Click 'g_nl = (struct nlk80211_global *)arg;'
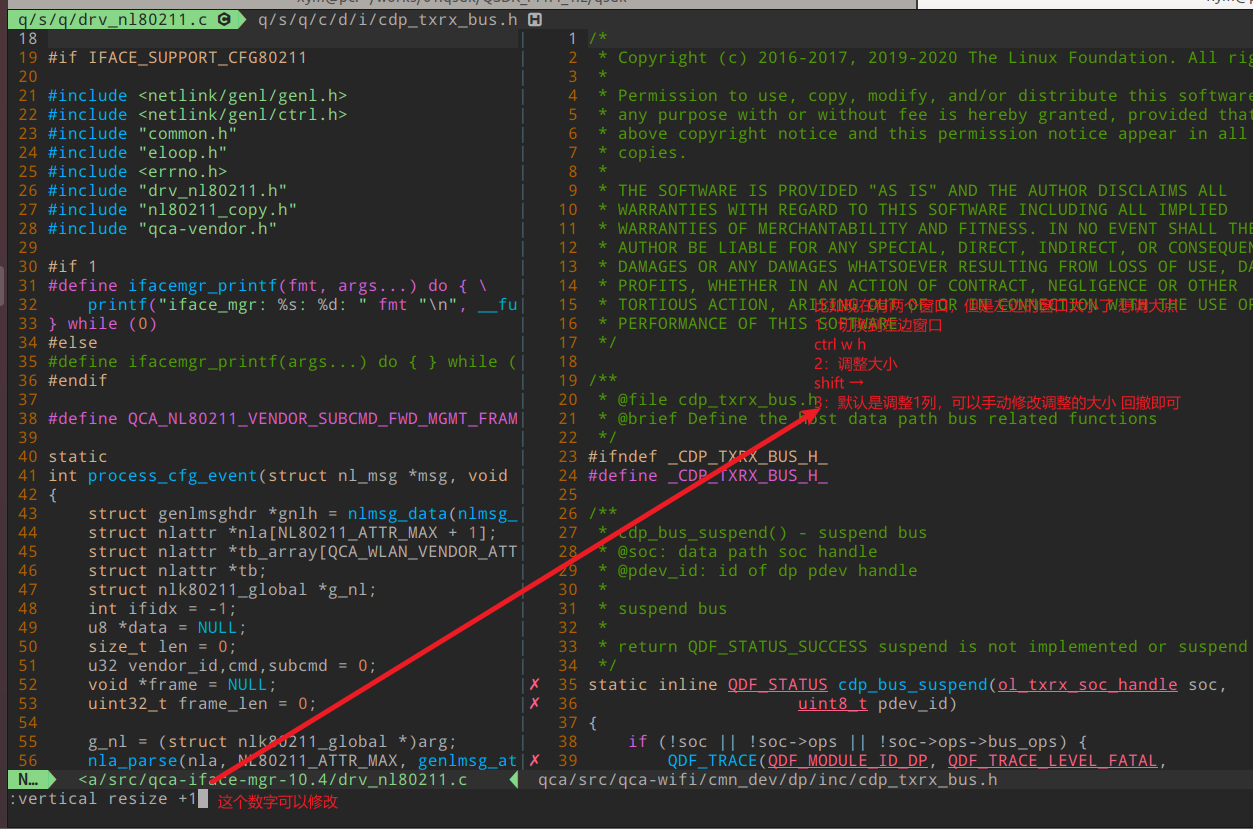1253x829 pixels. pyautogui.click(x=272, y=742)
